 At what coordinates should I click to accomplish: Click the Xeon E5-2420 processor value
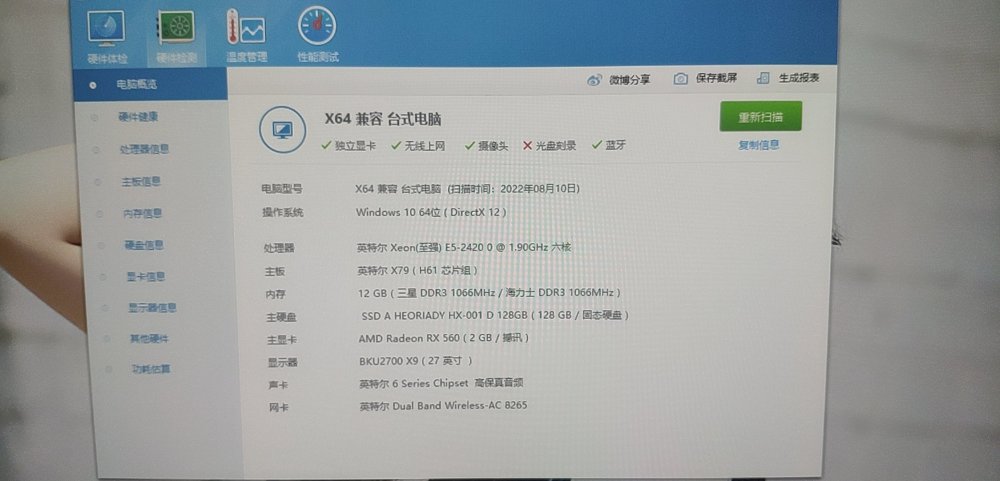point(464,248)
